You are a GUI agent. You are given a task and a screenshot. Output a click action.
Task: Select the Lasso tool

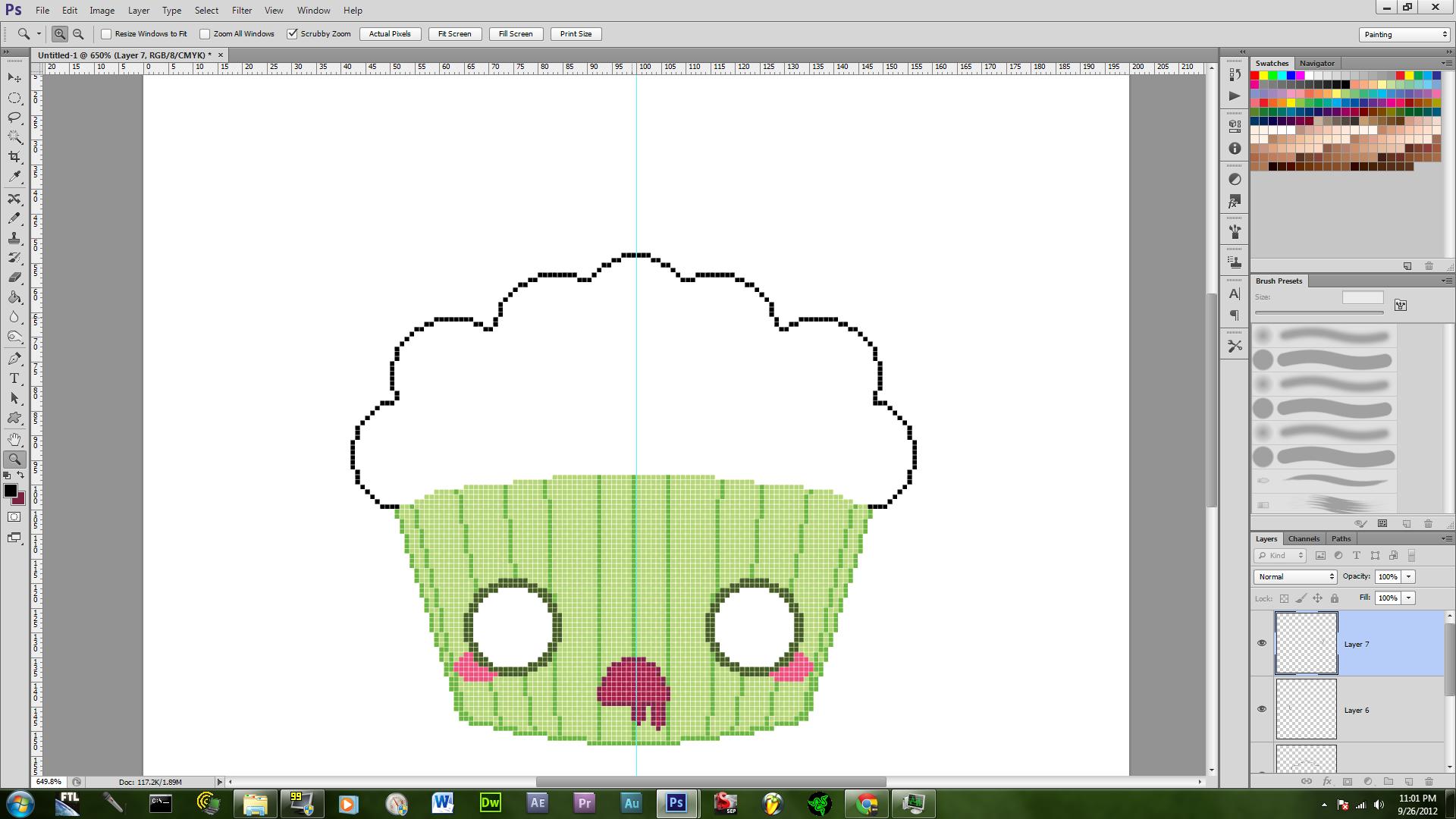click(x=14, y=118)
